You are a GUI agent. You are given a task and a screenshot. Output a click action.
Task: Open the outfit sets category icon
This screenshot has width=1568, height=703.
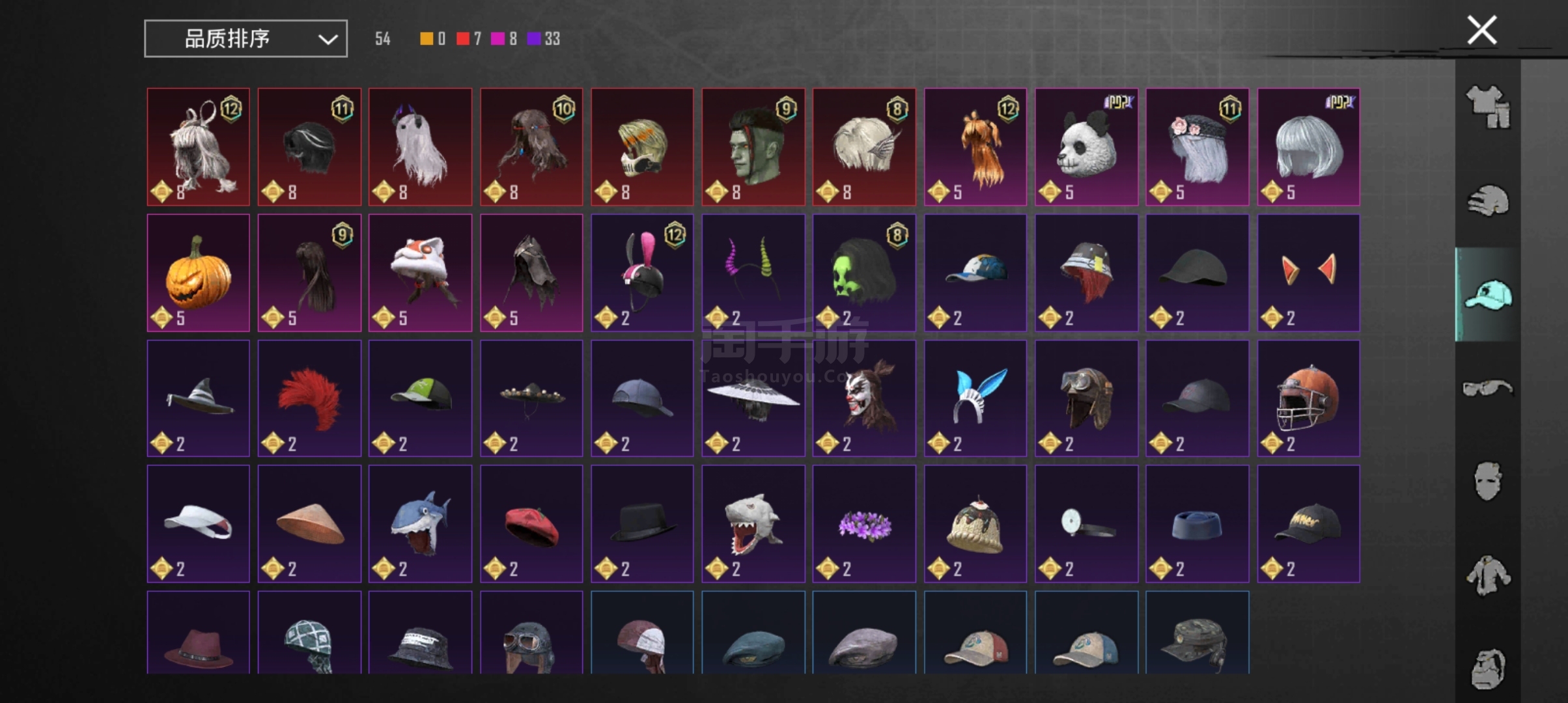coord(1488,107)
